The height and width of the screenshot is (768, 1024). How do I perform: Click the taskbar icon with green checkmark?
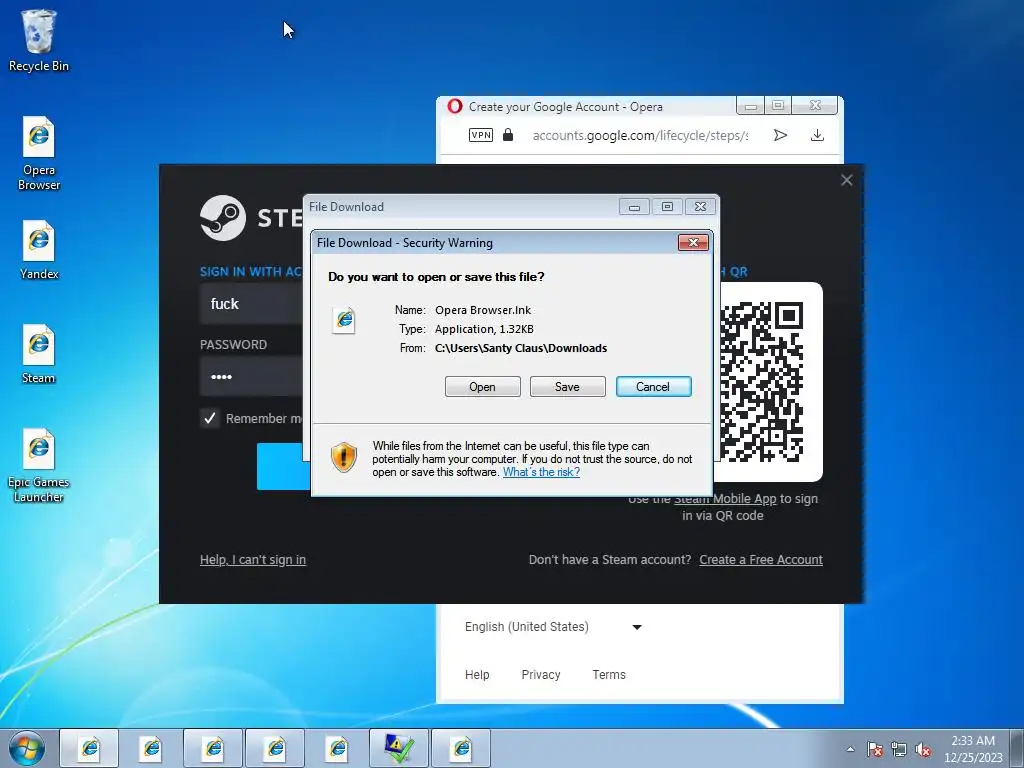399,748
